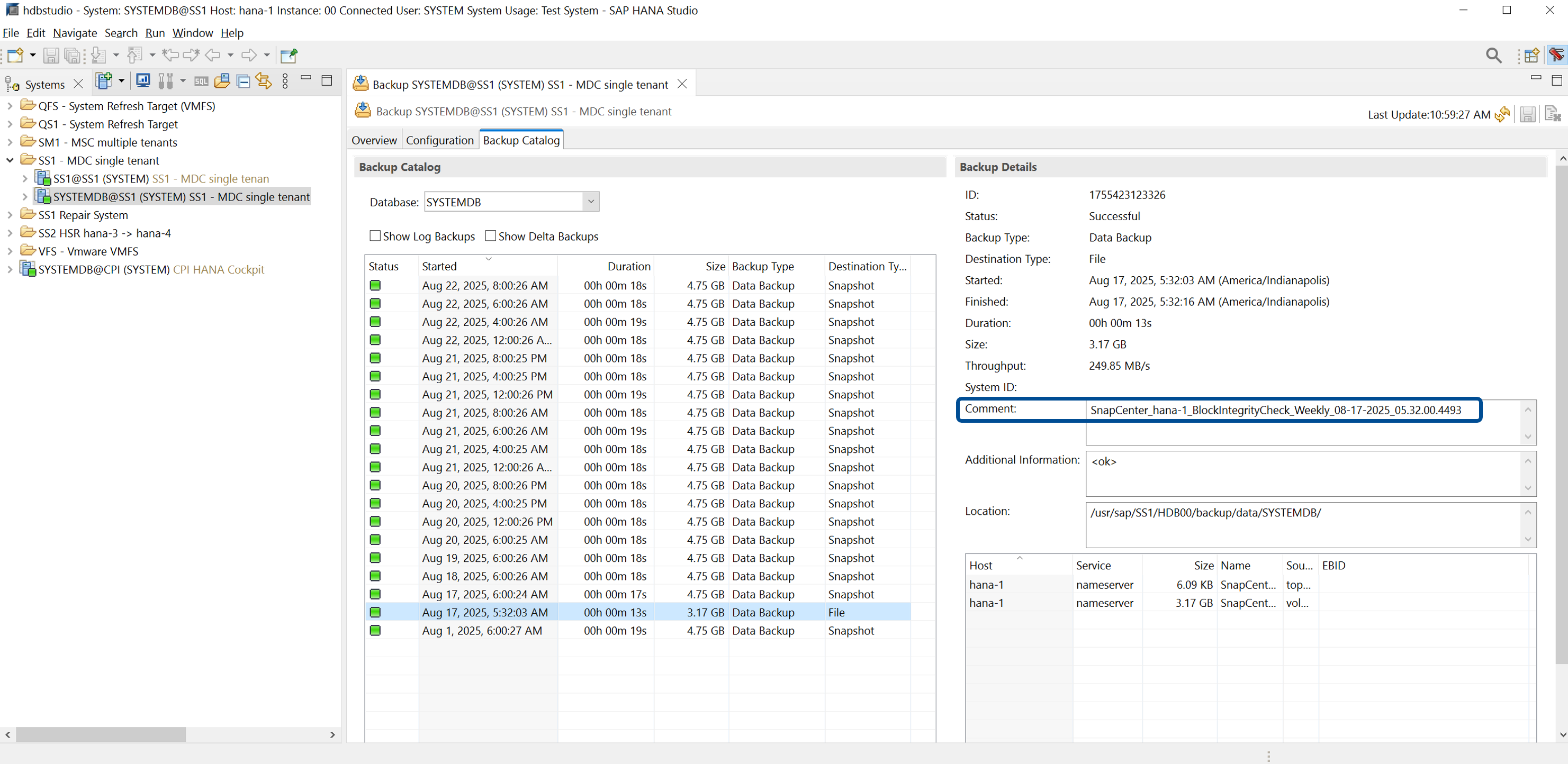
Task: Collapse the SS1 - MDC single tenant folder
Action: pos(10,161)
